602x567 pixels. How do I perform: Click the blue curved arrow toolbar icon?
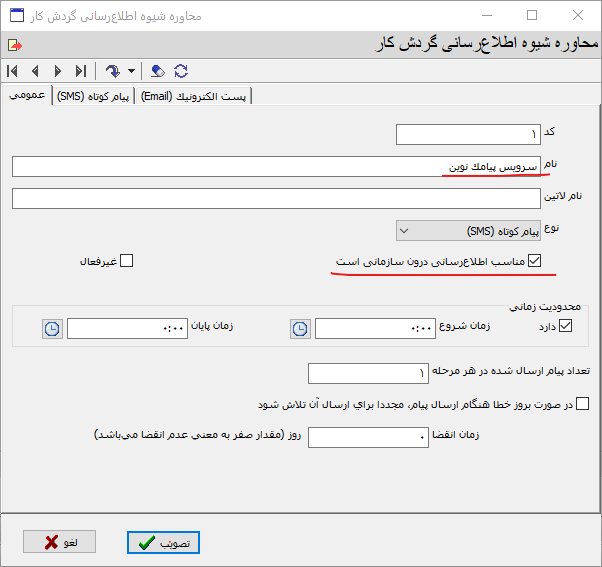point(112,71)
